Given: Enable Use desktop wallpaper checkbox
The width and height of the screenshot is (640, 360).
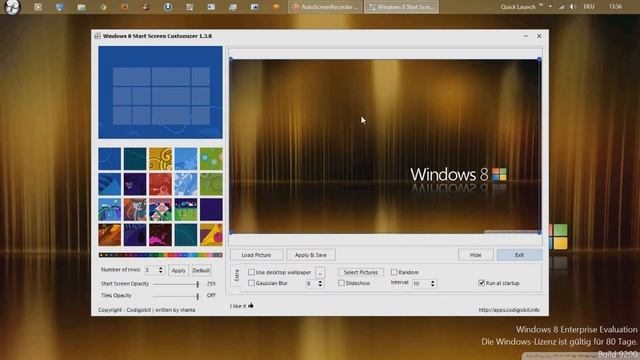Looking at the screenshot, I should (x=251, y=272).
